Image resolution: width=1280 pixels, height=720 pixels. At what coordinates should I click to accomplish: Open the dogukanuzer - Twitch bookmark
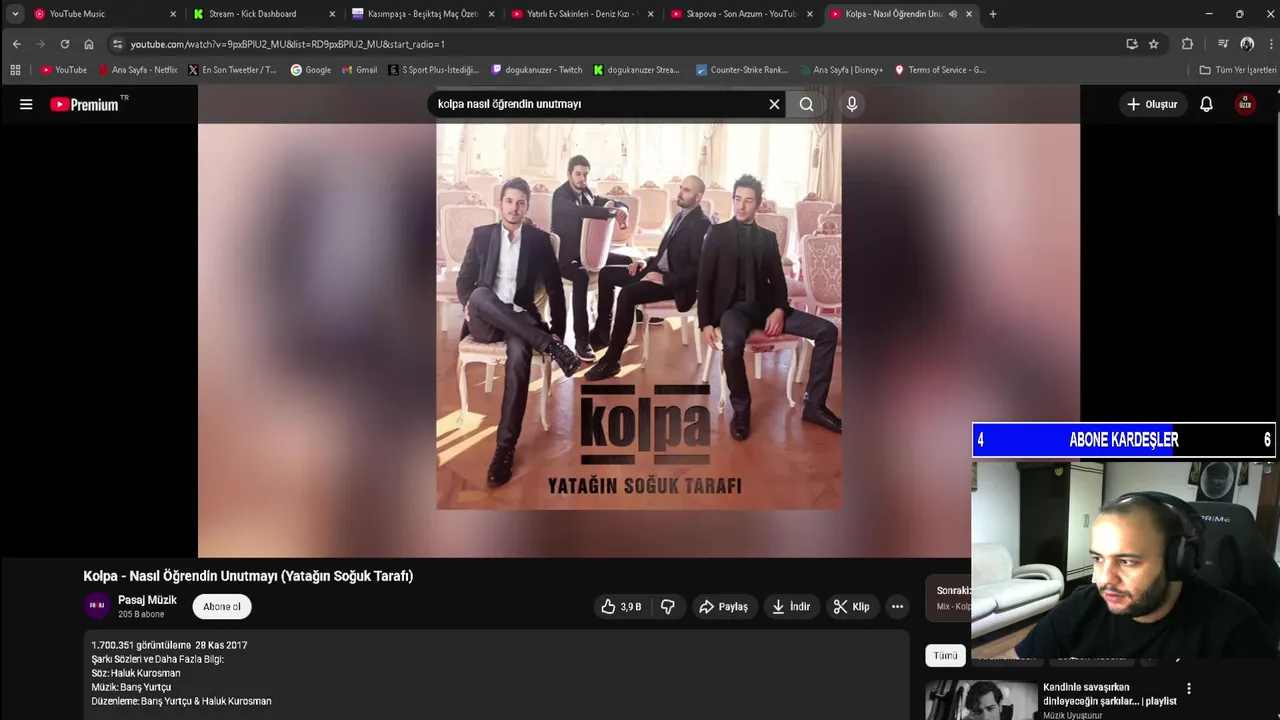point(537,70)
